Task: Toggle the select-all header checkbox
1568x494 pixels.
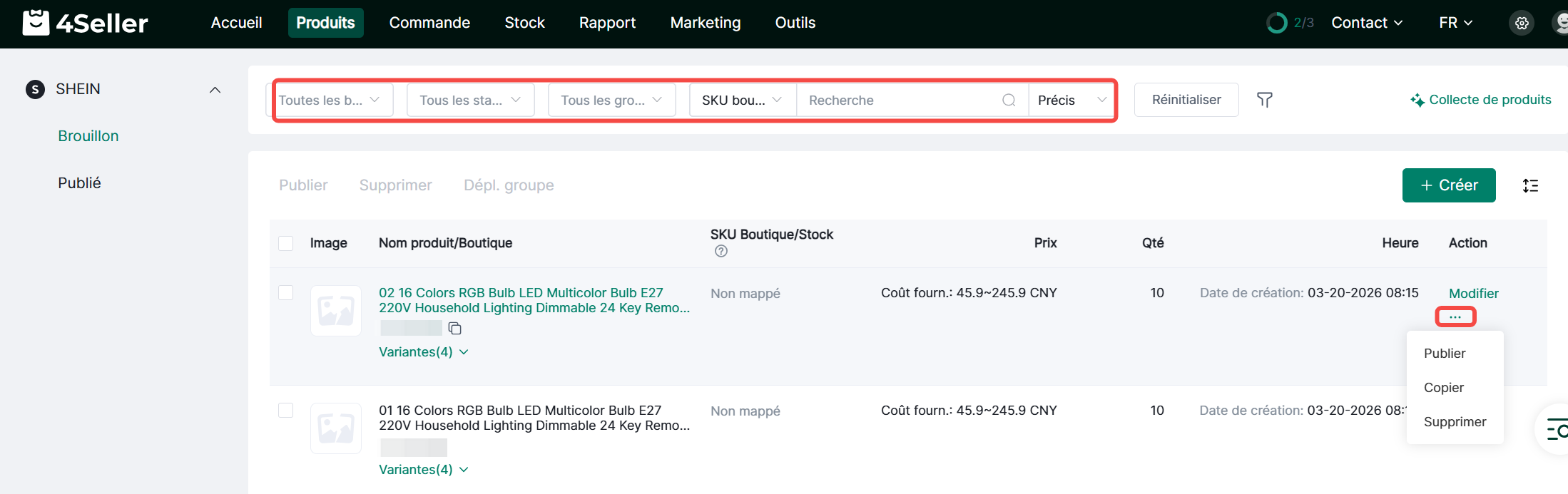Action: (286, 243)
